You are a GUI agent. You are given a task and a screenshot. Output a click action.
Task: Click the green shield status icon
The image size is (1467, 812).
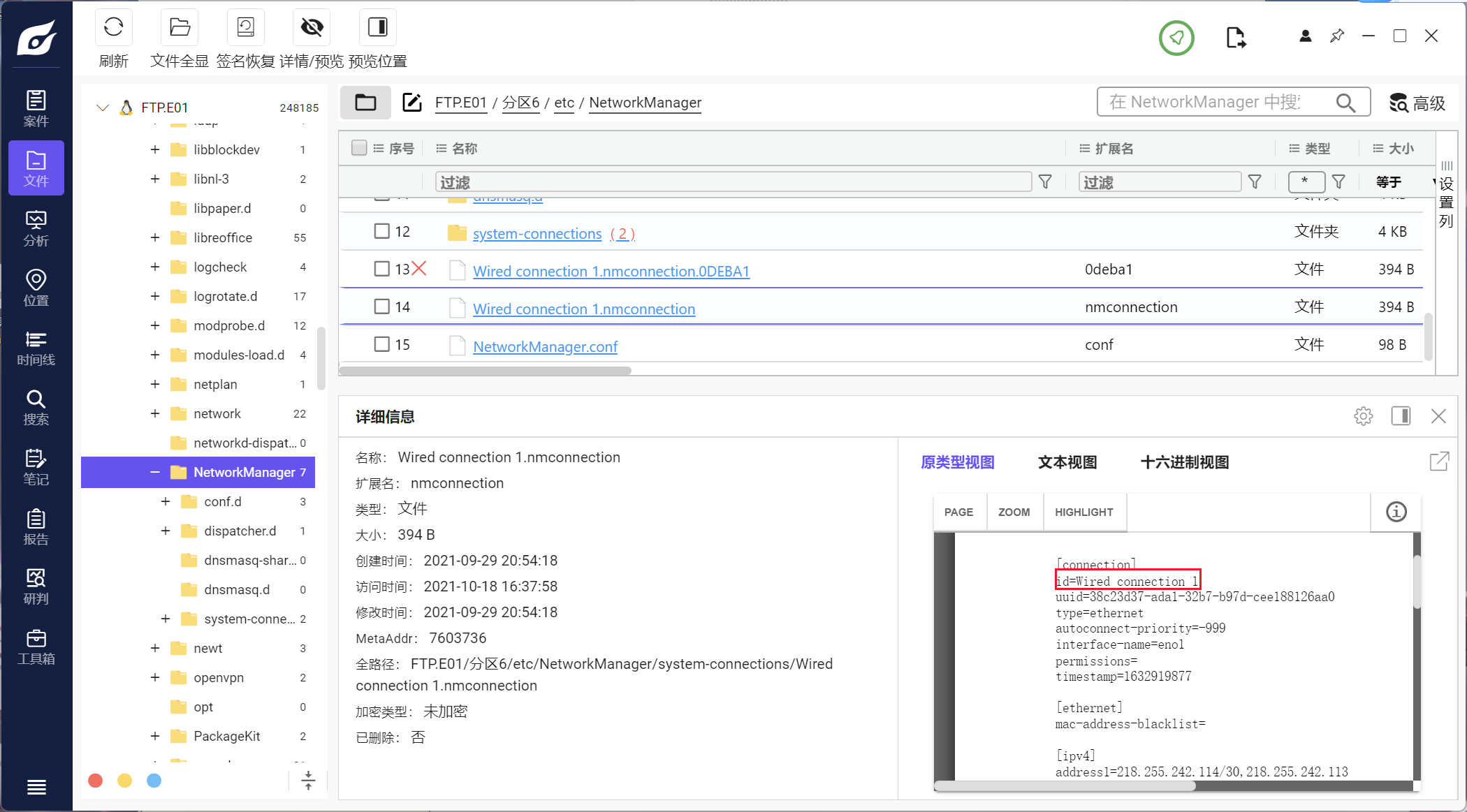[x=1176, y=38]
